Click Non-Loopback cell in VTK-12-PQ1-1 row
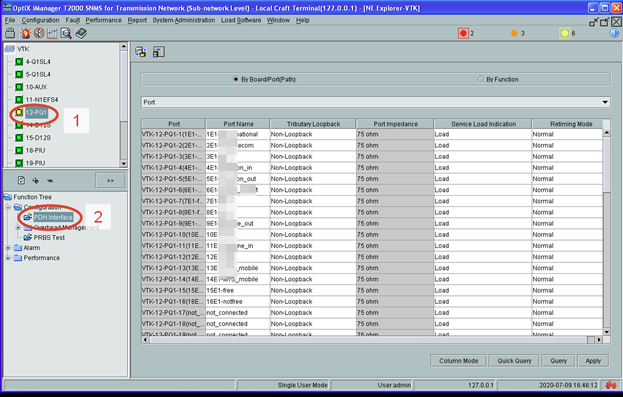Image resolution: width=623 pixels, height=397 pixels. pos(313,134)
